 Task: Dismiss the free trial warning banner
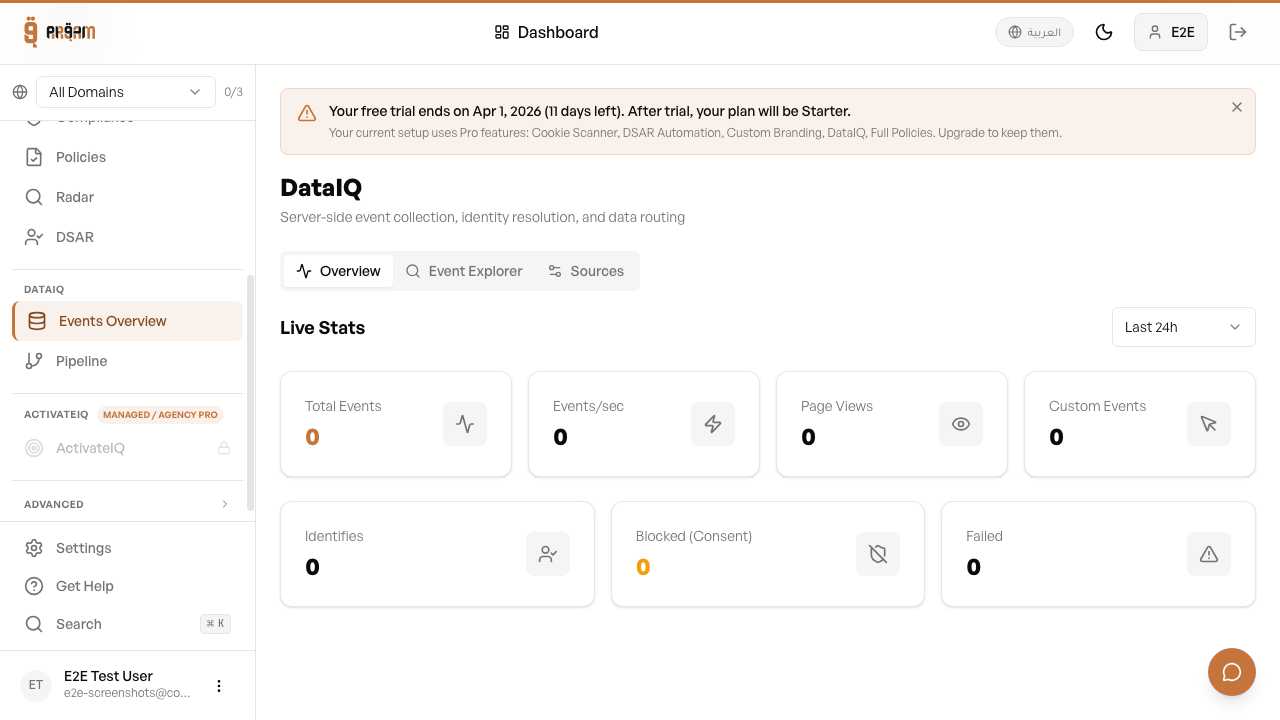click(x=1237, y=107)
